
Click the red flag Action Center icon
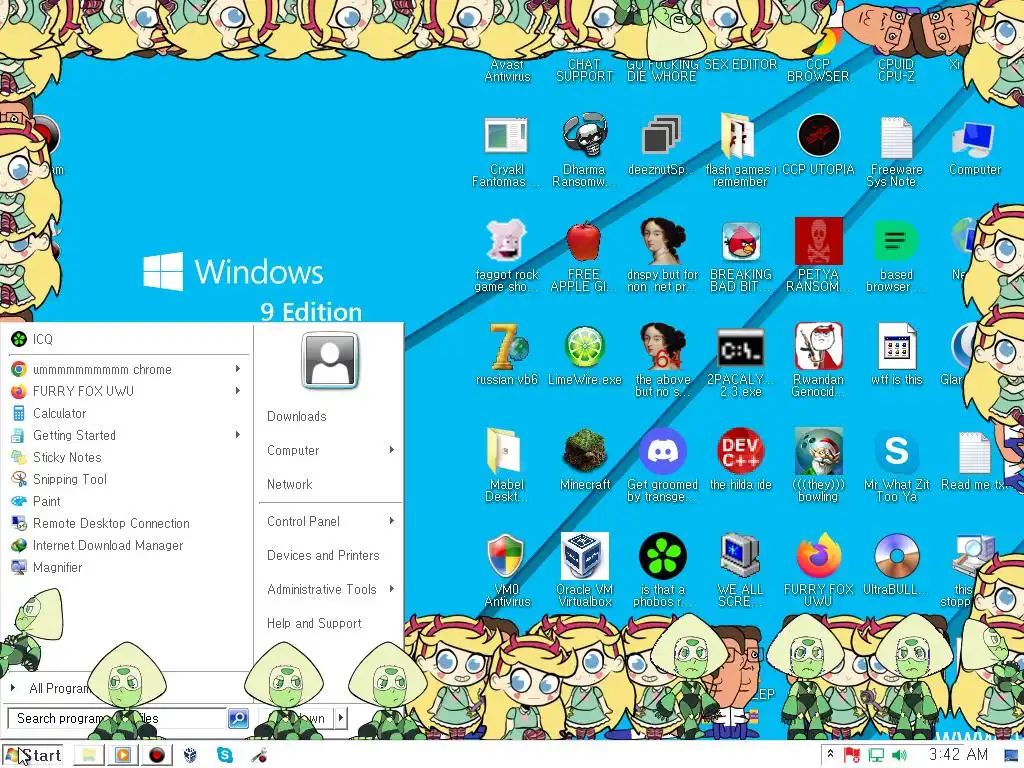852,756
